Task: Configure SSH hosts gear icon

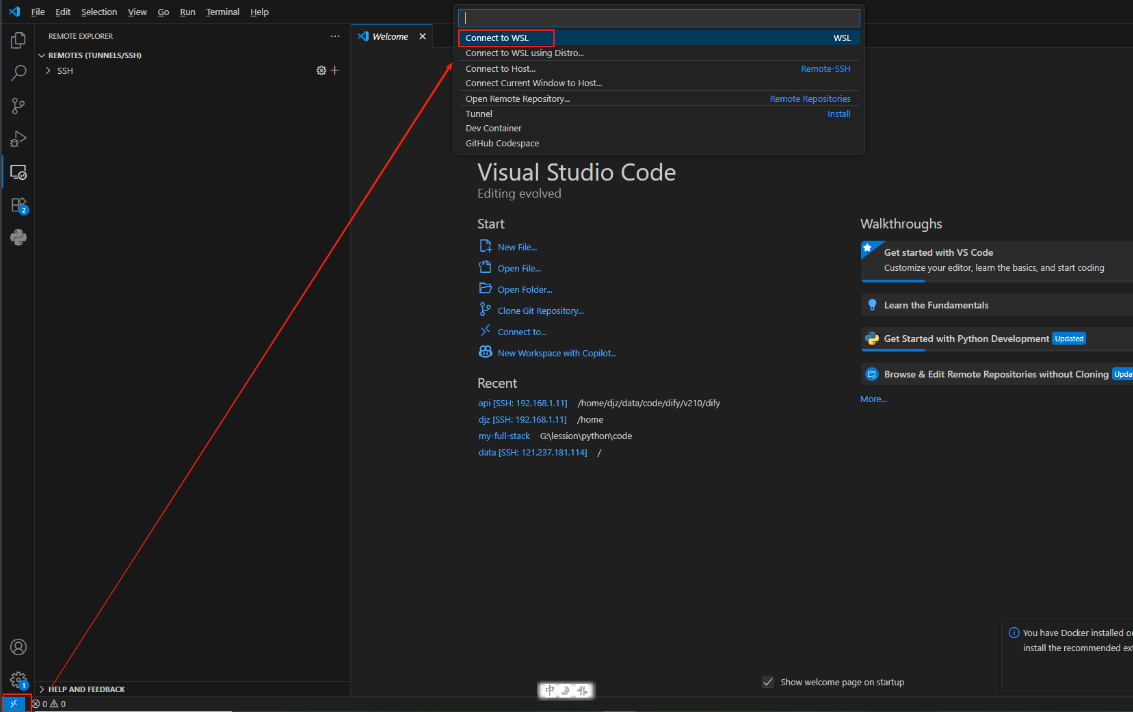Action: pos(321,70)
